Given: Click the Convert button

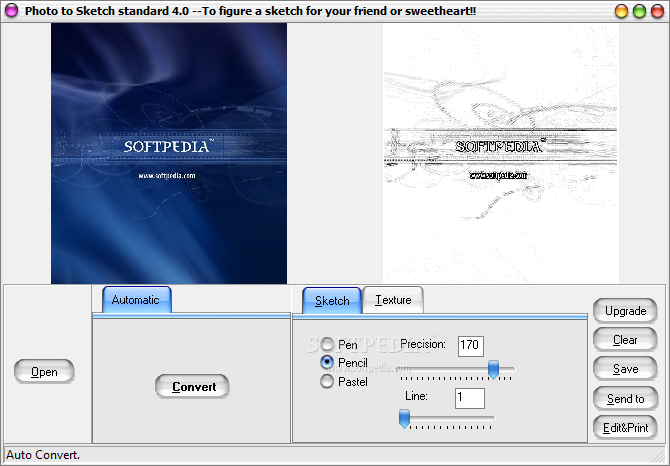Looking at the screenshot, I should click(192, 387).
